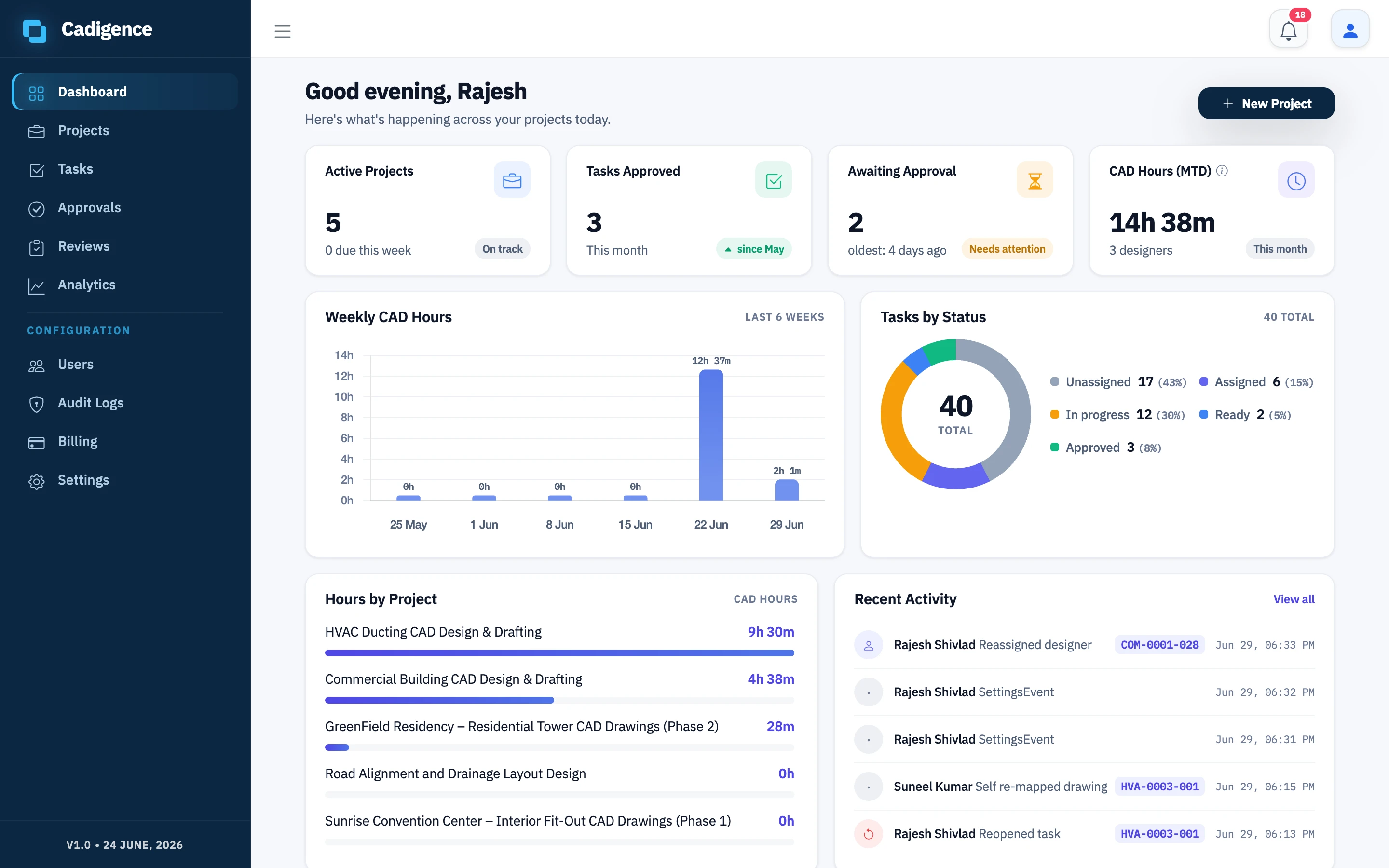Click the 29 Jun bar in the chart
This screenshot has height=868, width=1389.
click(786, 489)
